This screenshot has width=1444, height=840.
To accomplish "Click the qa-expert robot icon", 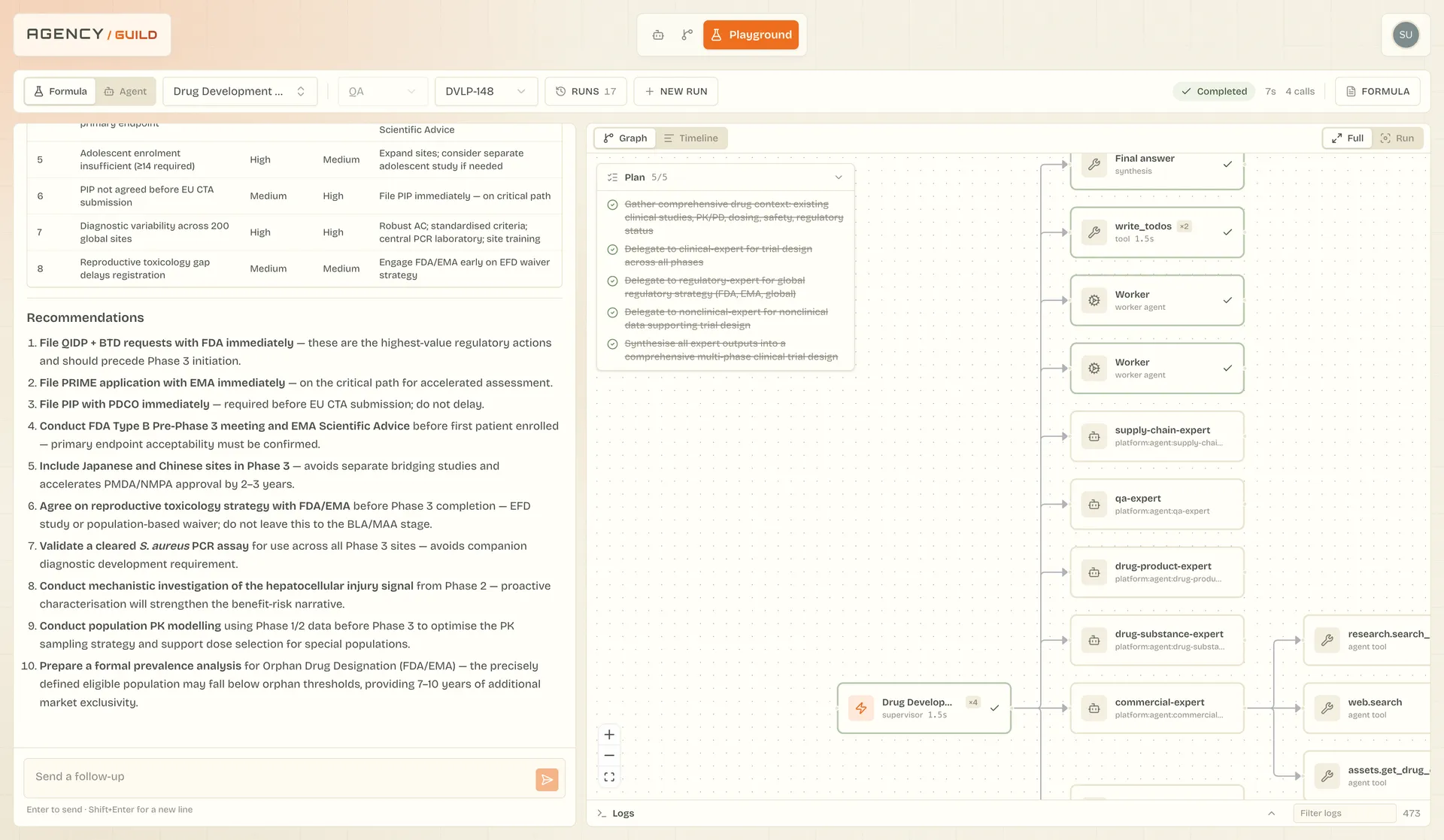I will (x=1094, y=505).
